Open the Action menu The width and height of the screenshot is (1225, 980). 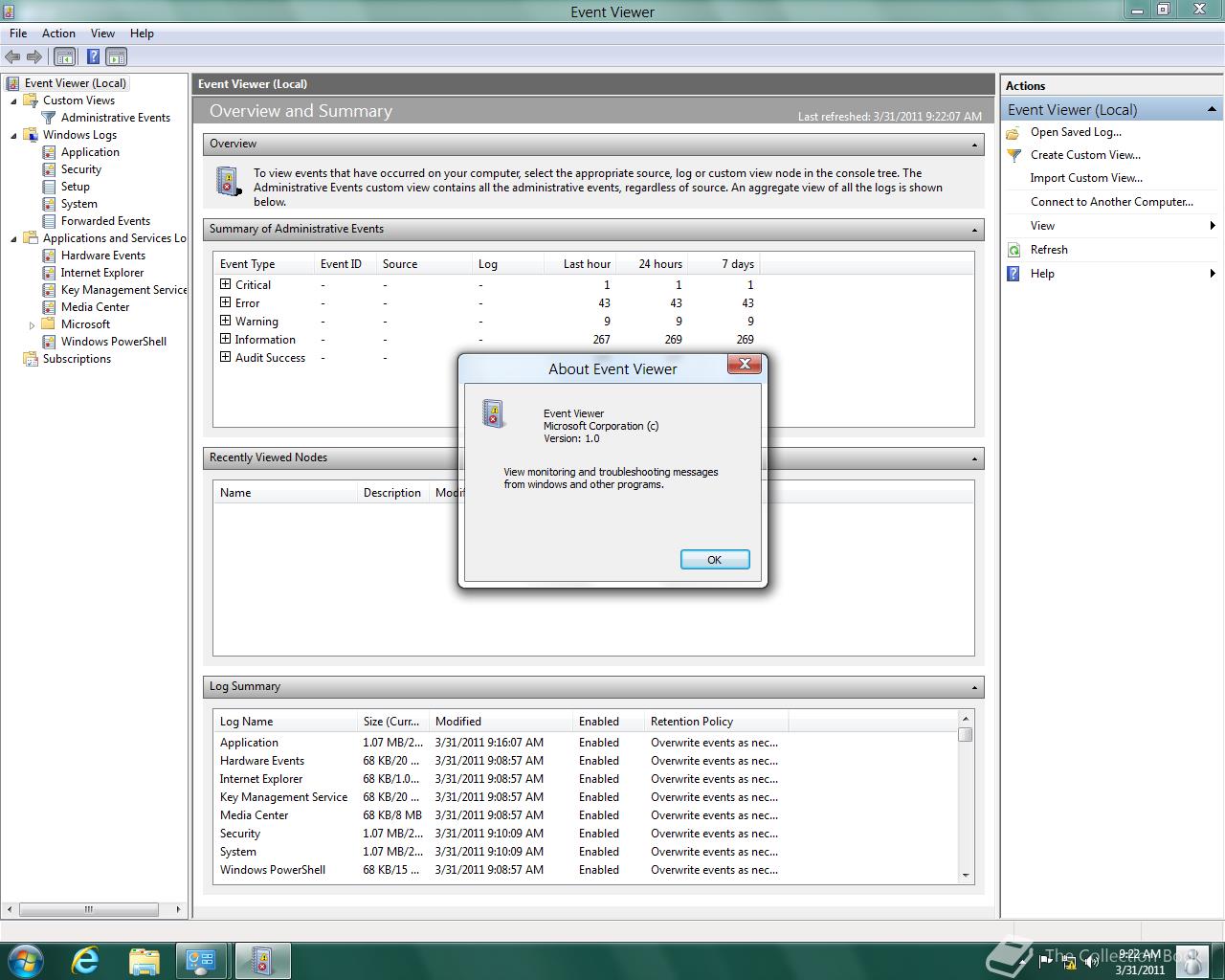tap(58, 33)
